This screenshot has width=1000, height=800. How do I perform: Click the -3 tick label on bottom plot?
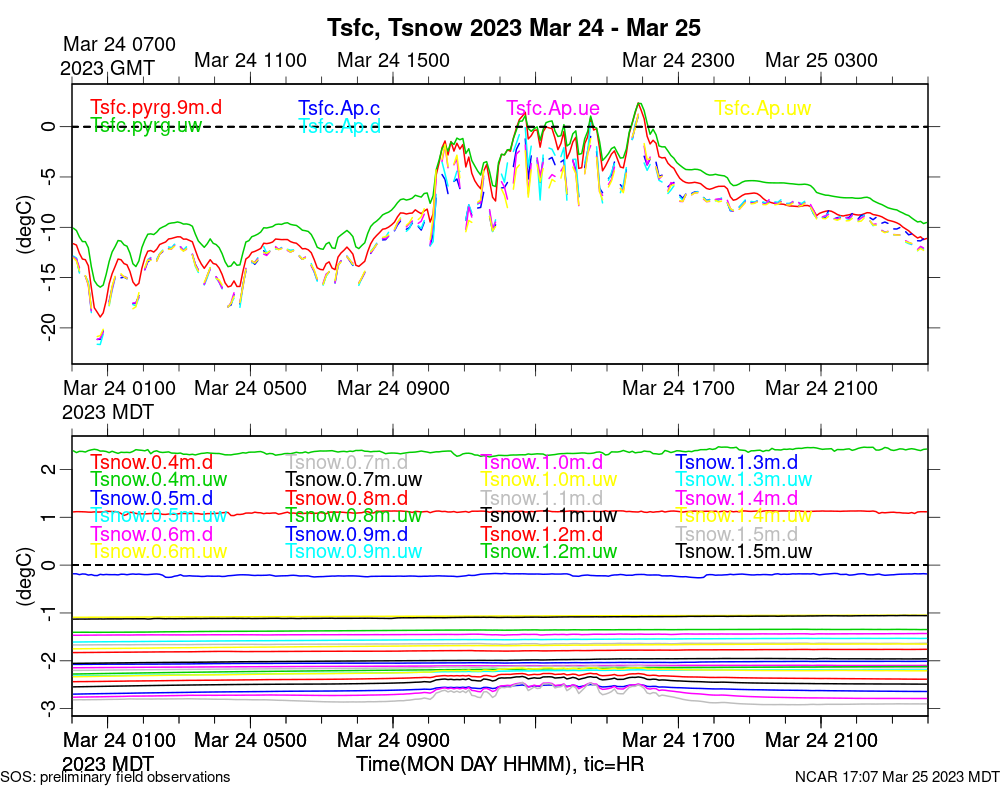coord(48,708)
